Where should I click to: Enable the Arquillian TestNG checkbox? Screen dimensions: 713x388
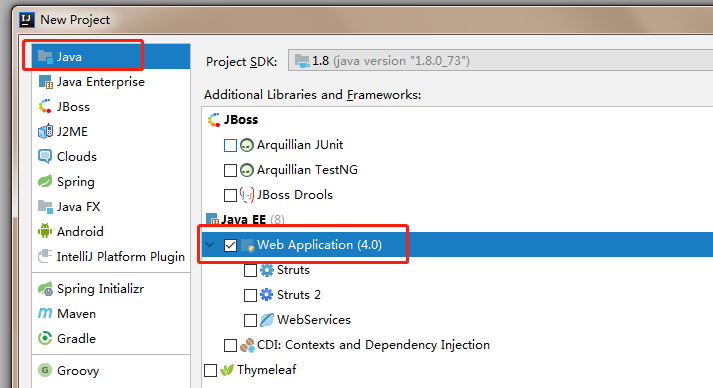230,171
